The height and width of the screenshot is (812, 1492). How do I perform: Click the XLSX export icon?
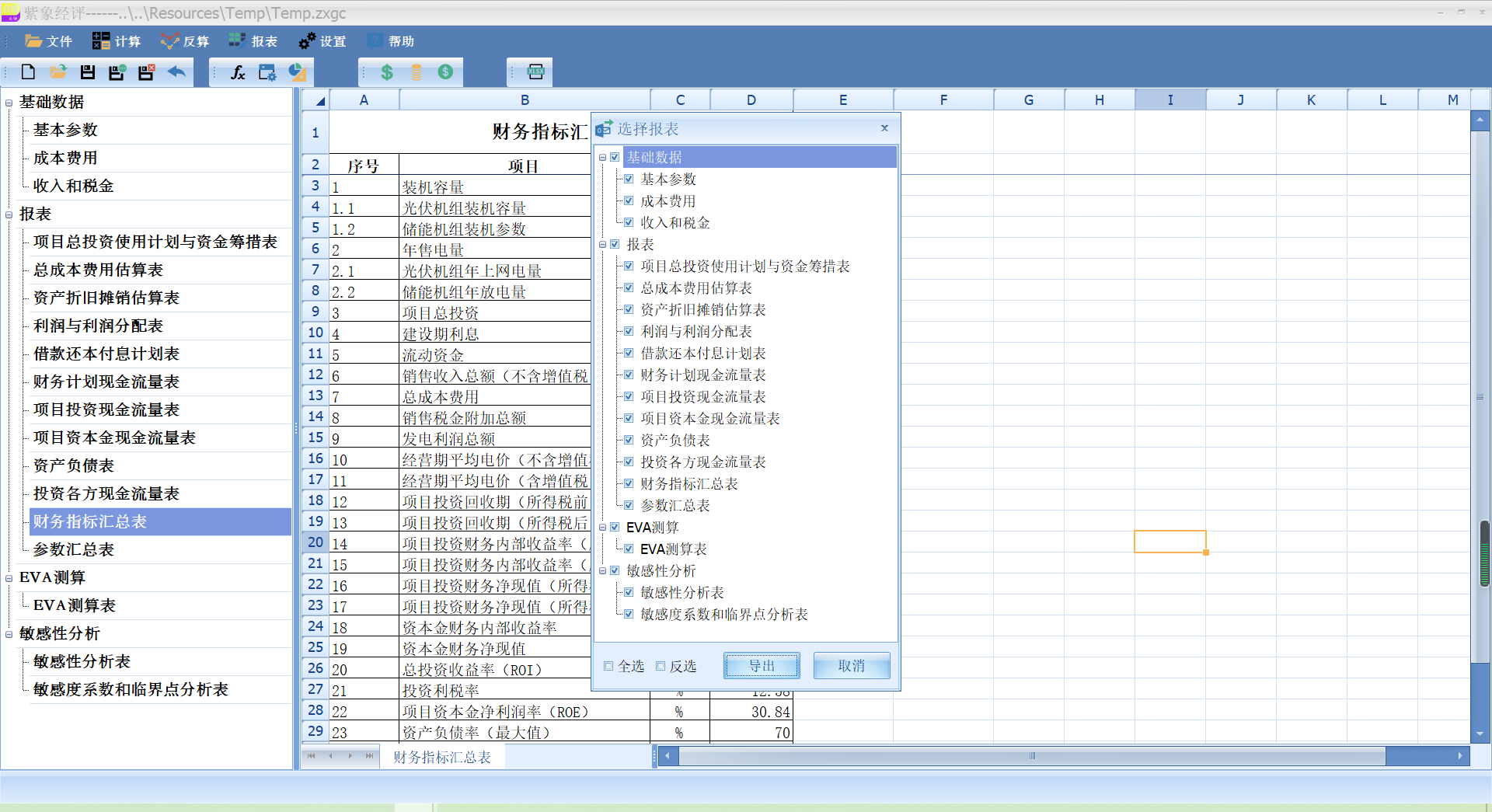536,72
